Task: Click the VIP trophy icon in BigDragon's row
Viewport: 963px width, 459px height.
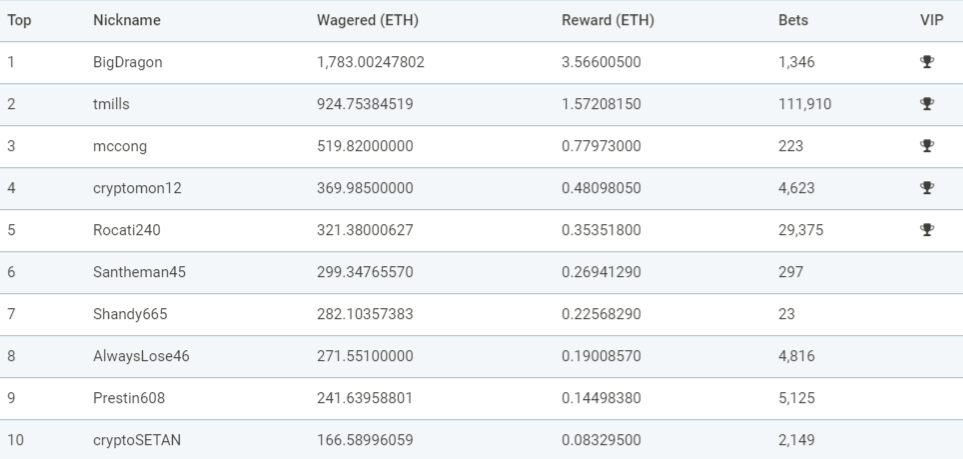Action: [927, 62]
